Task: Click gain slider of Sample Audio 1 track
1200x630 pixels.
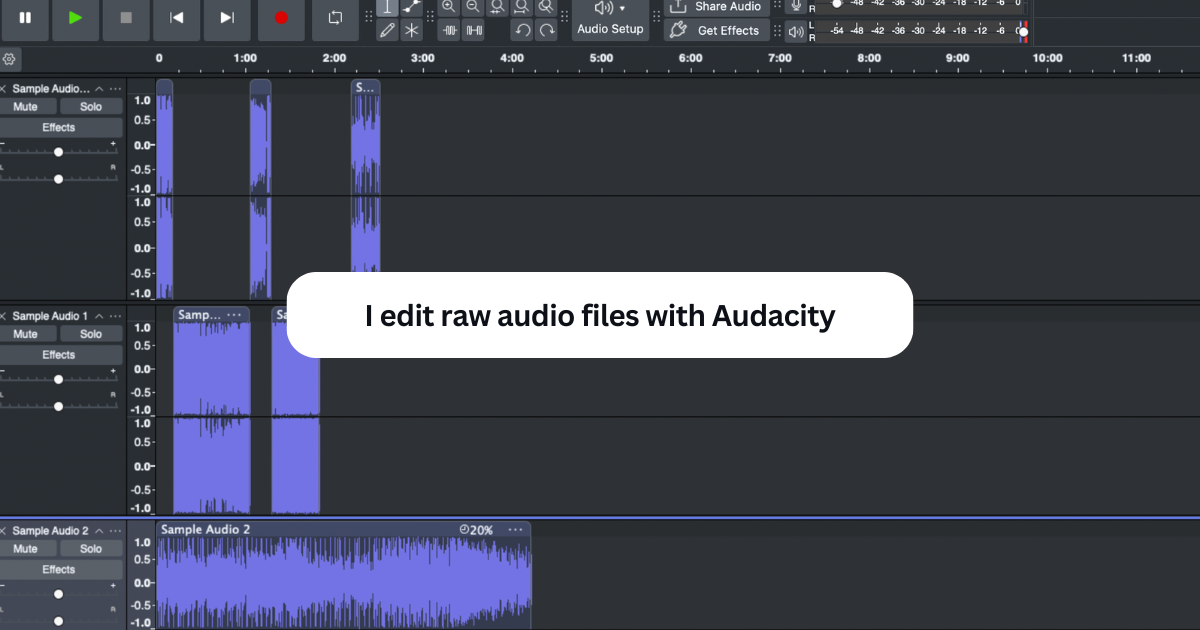Action: pos(58,379)
